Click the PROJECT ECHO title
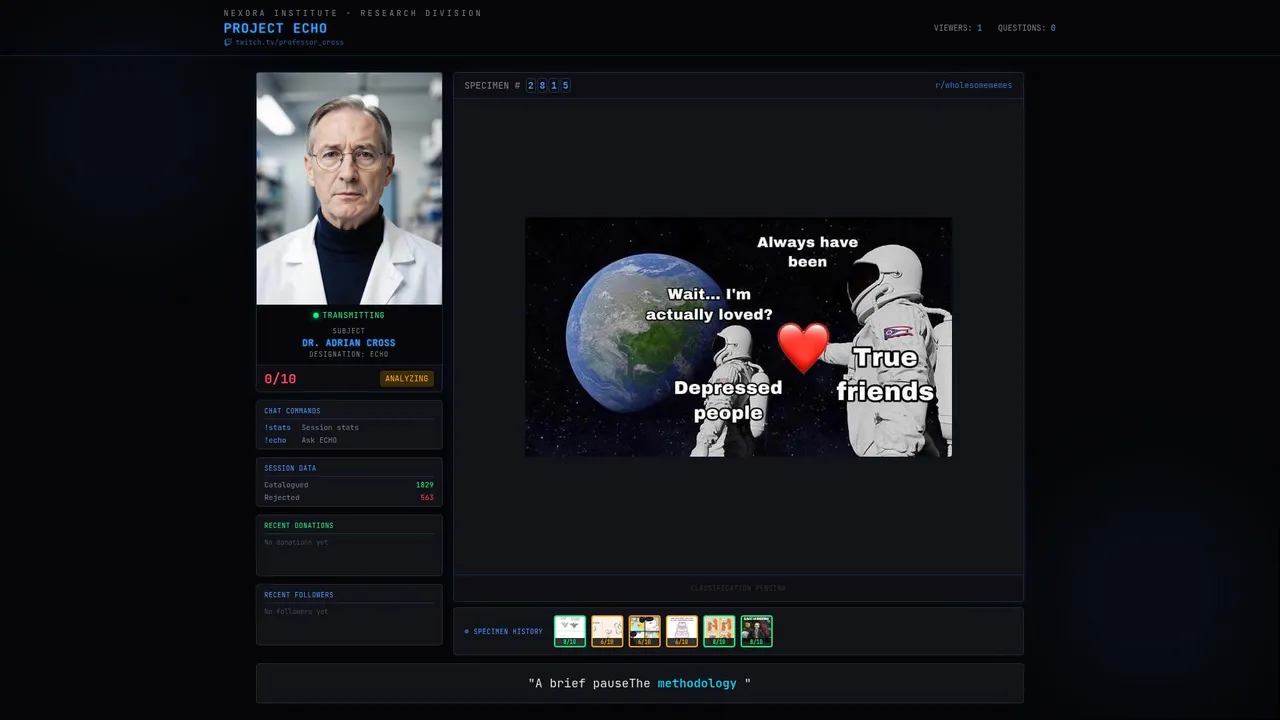 275,28
